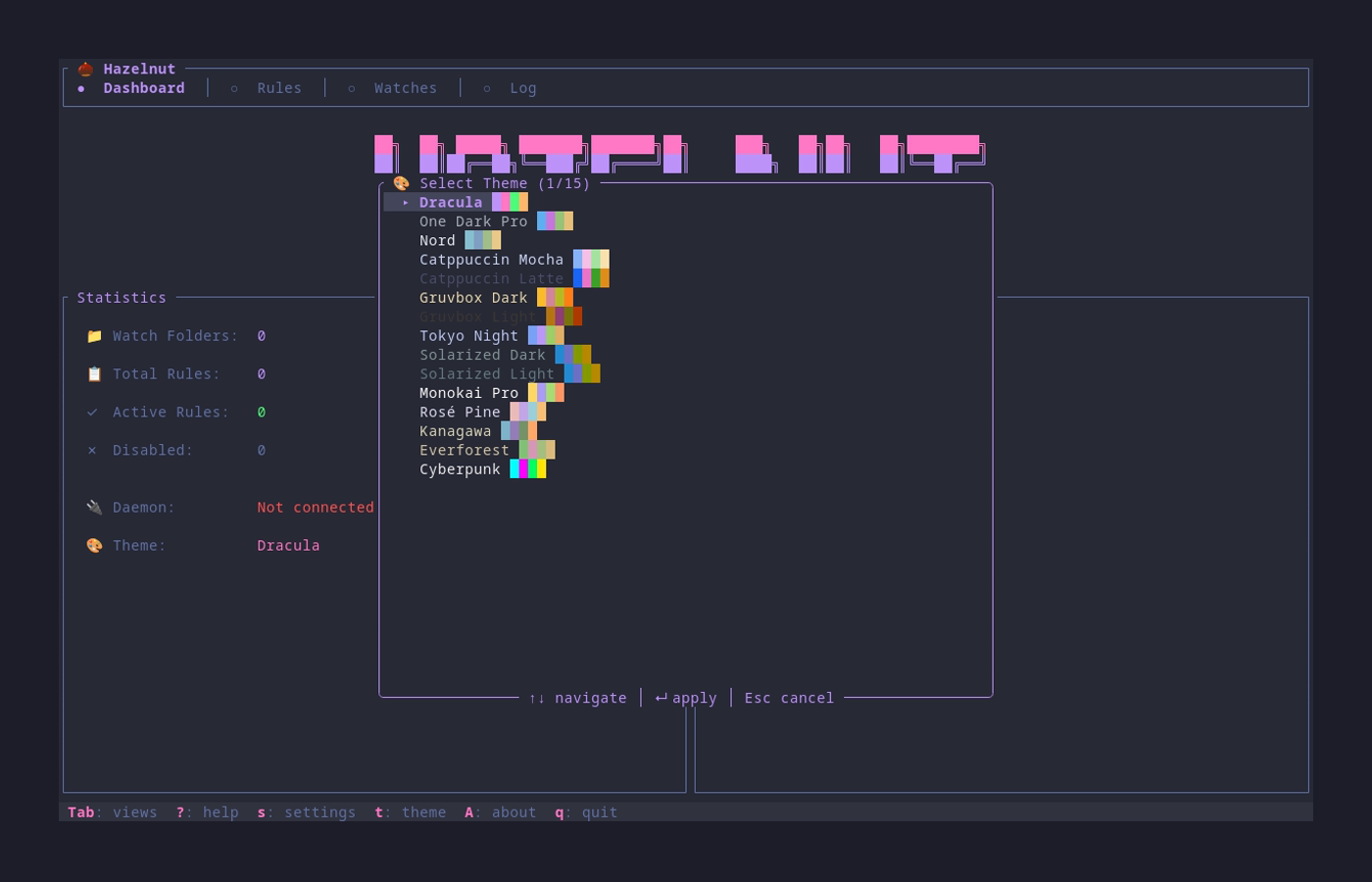
Task: Click the apply hint in dialog footer
Action: point(685,698)
